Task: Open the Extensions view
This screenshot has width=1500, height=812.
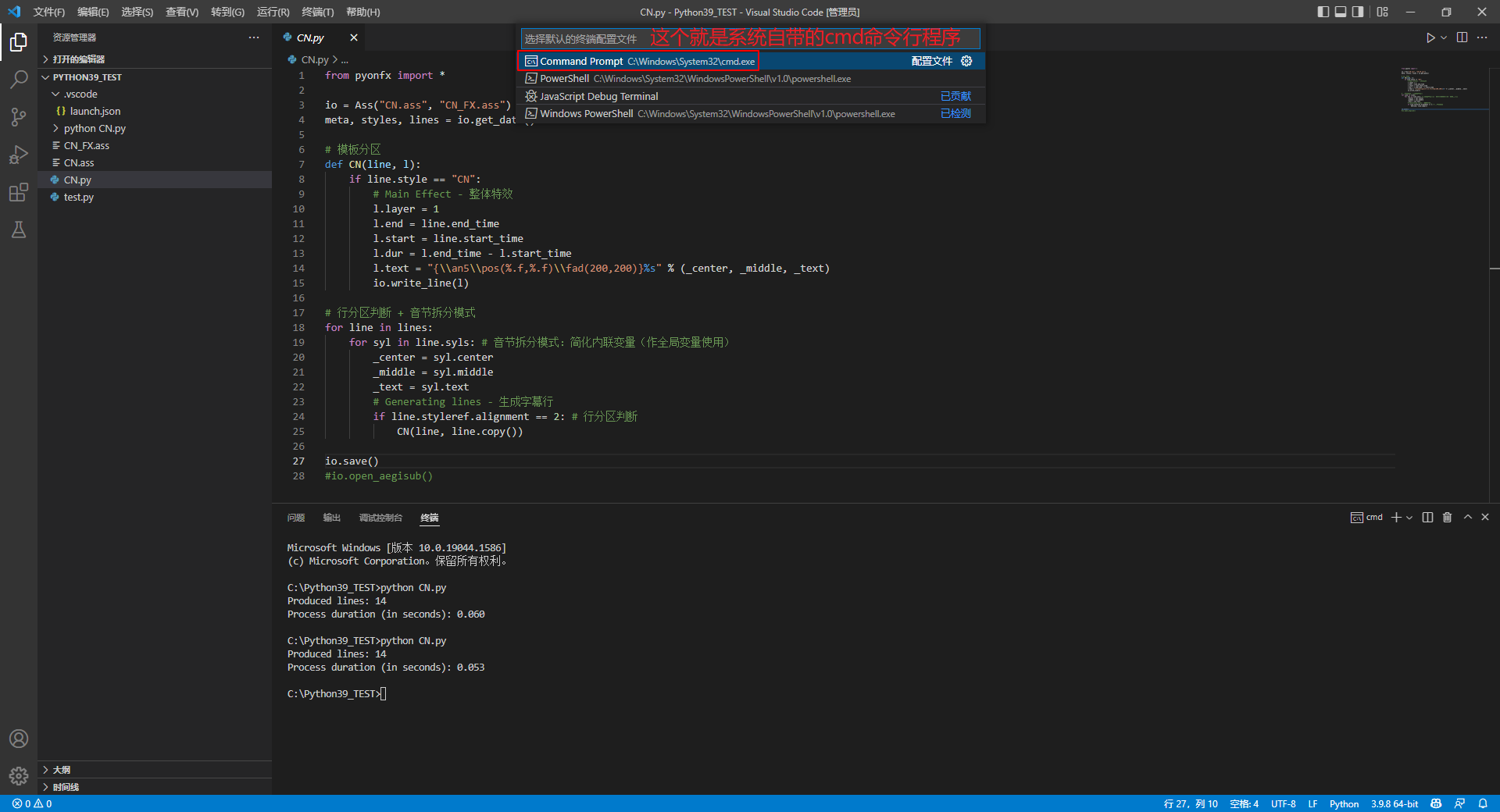Action: click(x=19, y=192)
